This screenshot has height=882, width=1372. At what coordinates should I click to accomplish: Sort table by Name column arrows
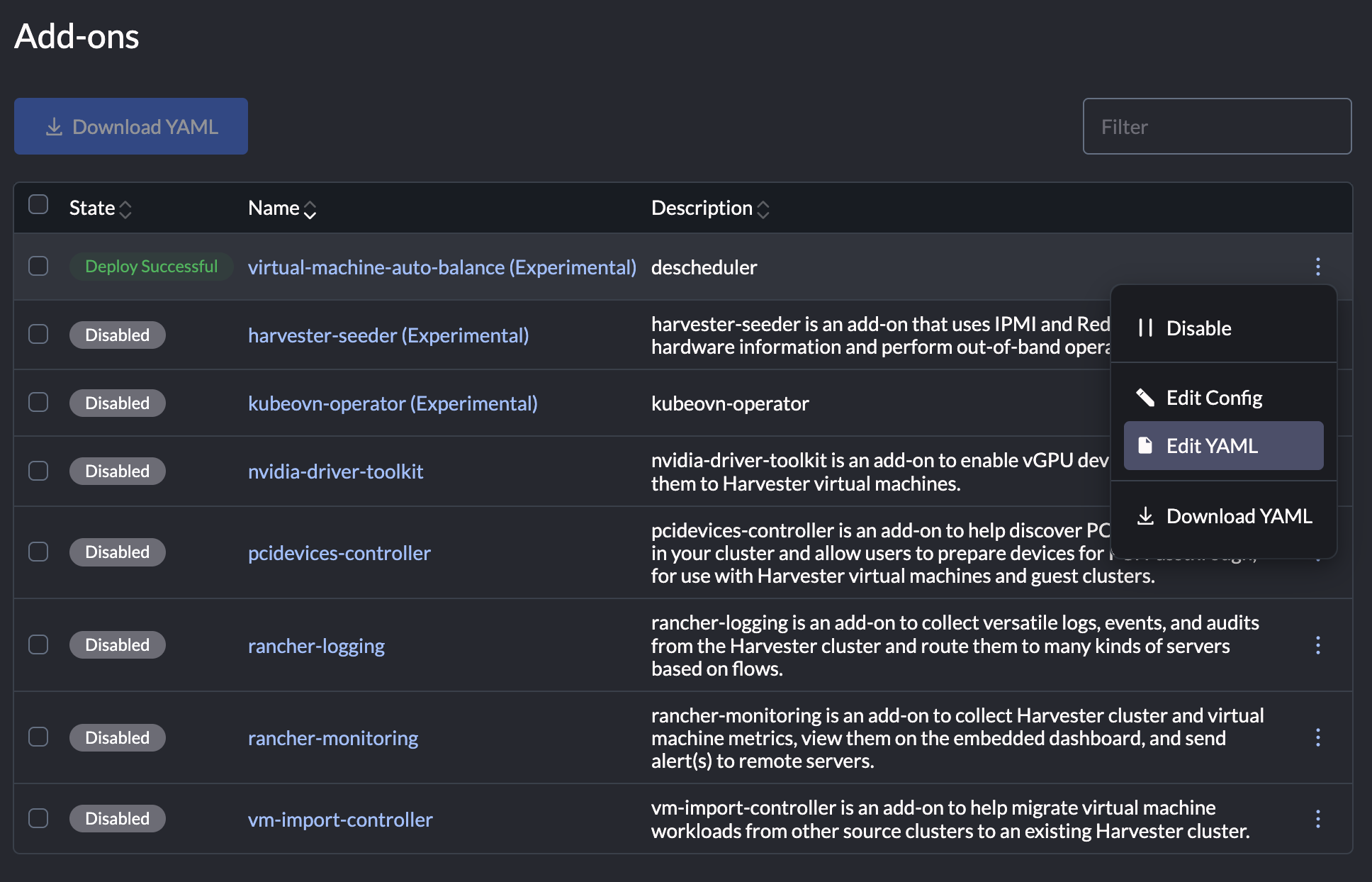click(x=310, y=209)
